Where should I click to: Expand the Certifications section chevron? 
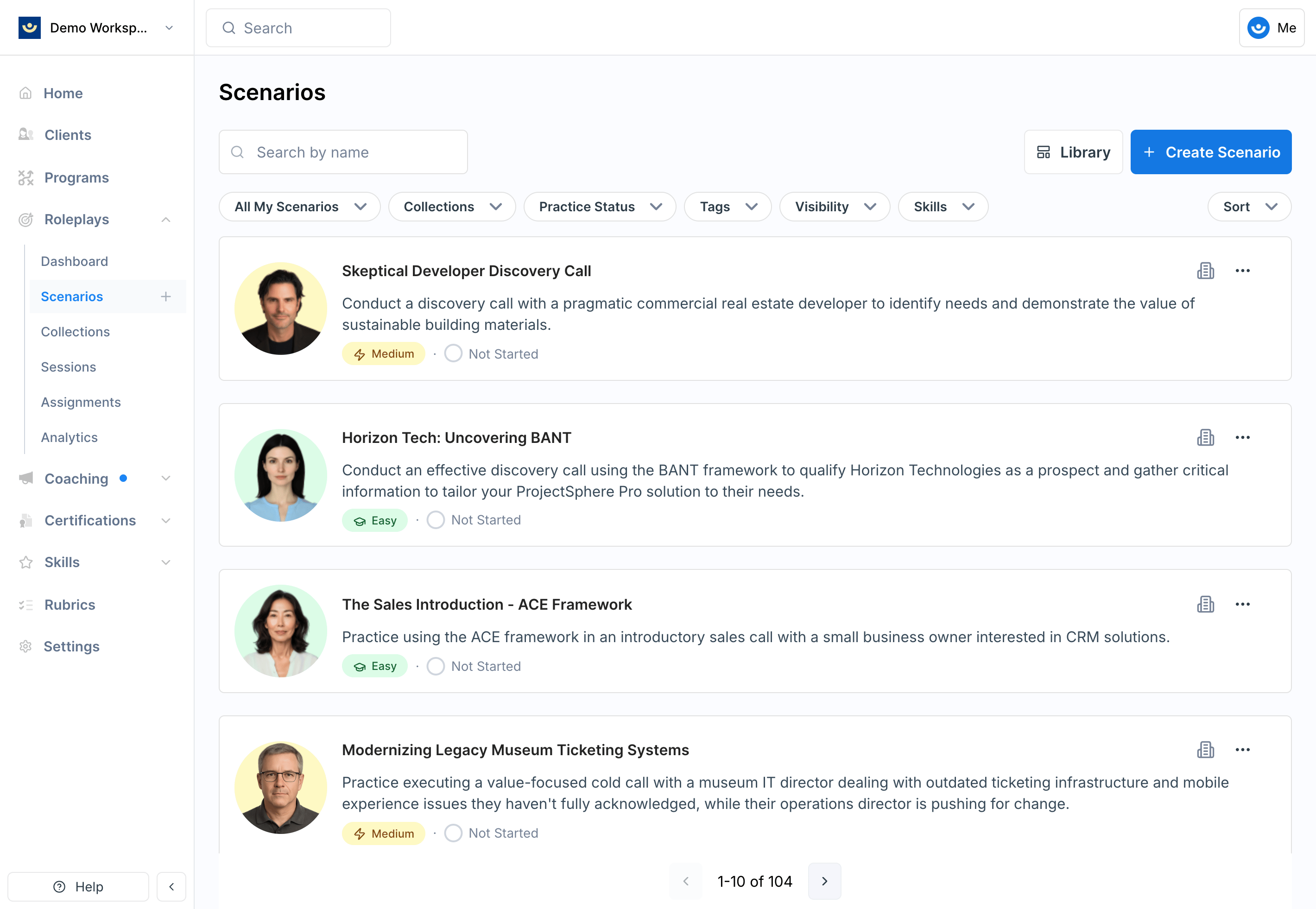pos(166,521)
